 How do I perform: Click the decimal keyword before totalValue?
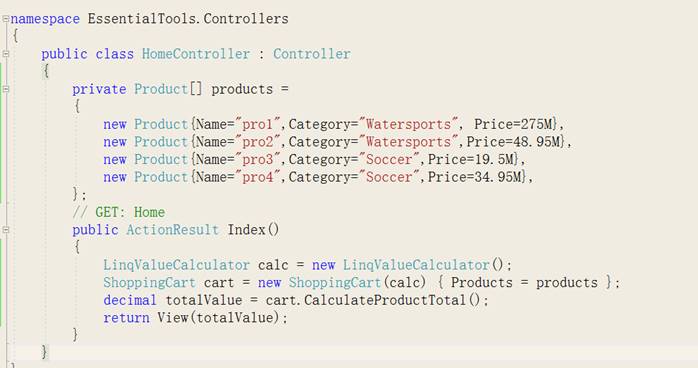tap(130, 300)
